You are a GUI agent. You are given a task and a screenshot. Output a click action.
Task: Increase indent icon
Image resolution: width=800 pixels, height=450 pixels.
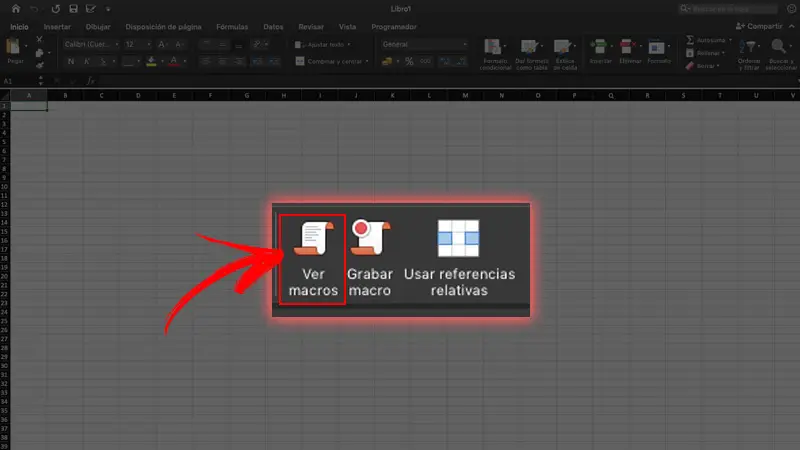tap(274, 61)
